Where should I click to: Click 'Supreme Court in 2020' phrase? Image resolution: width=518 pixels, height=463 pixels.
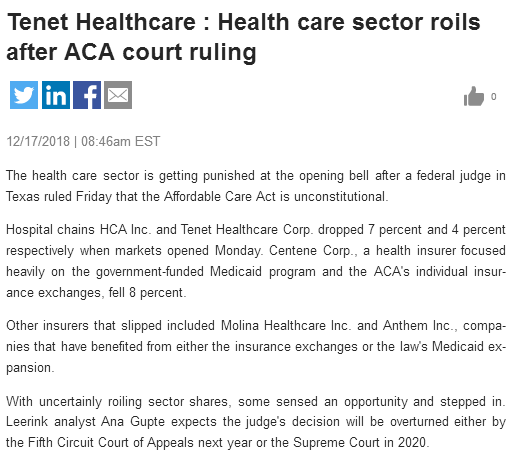pos(360,442)
